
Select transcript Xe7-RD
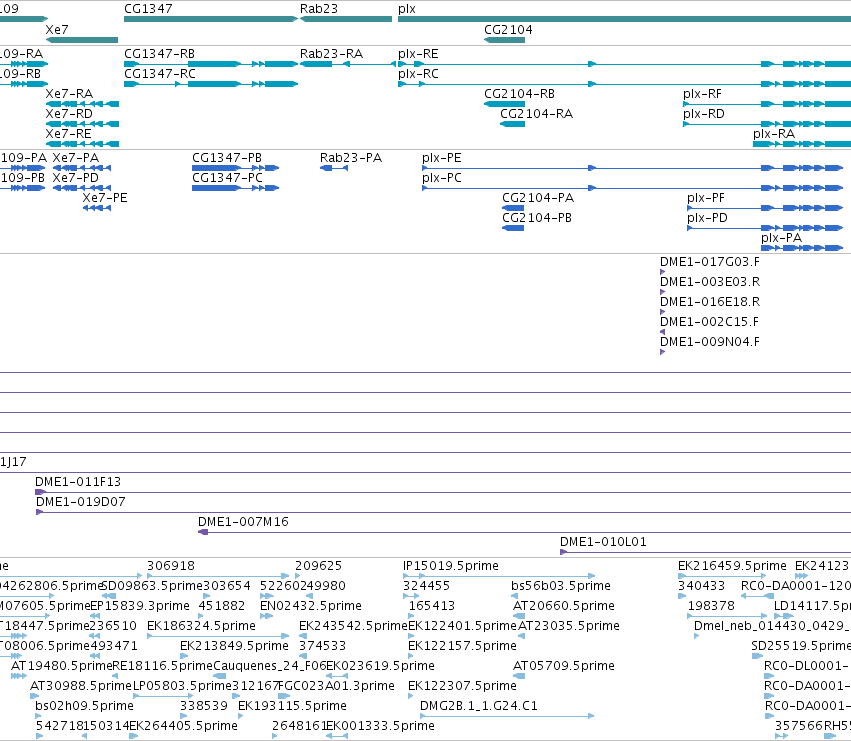pyautogui.click(x=82, y=124)
